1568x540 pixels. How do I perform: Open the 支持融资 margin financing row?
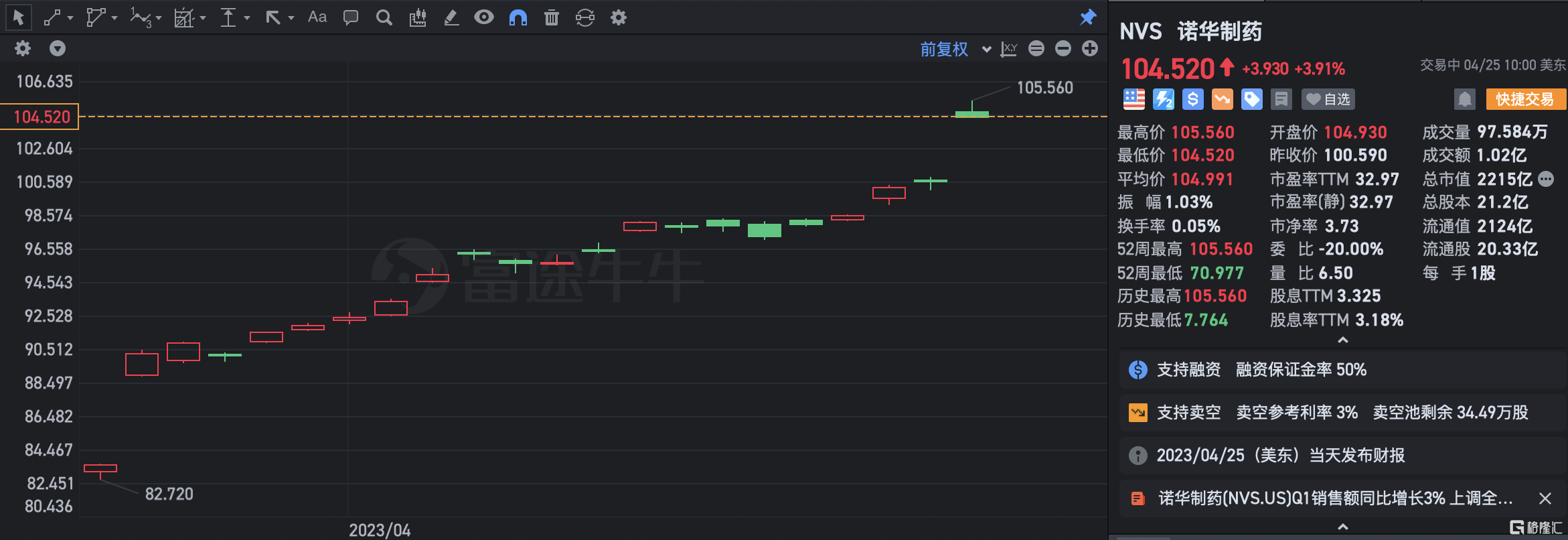pyautogui.click(x=1342, y=370)
